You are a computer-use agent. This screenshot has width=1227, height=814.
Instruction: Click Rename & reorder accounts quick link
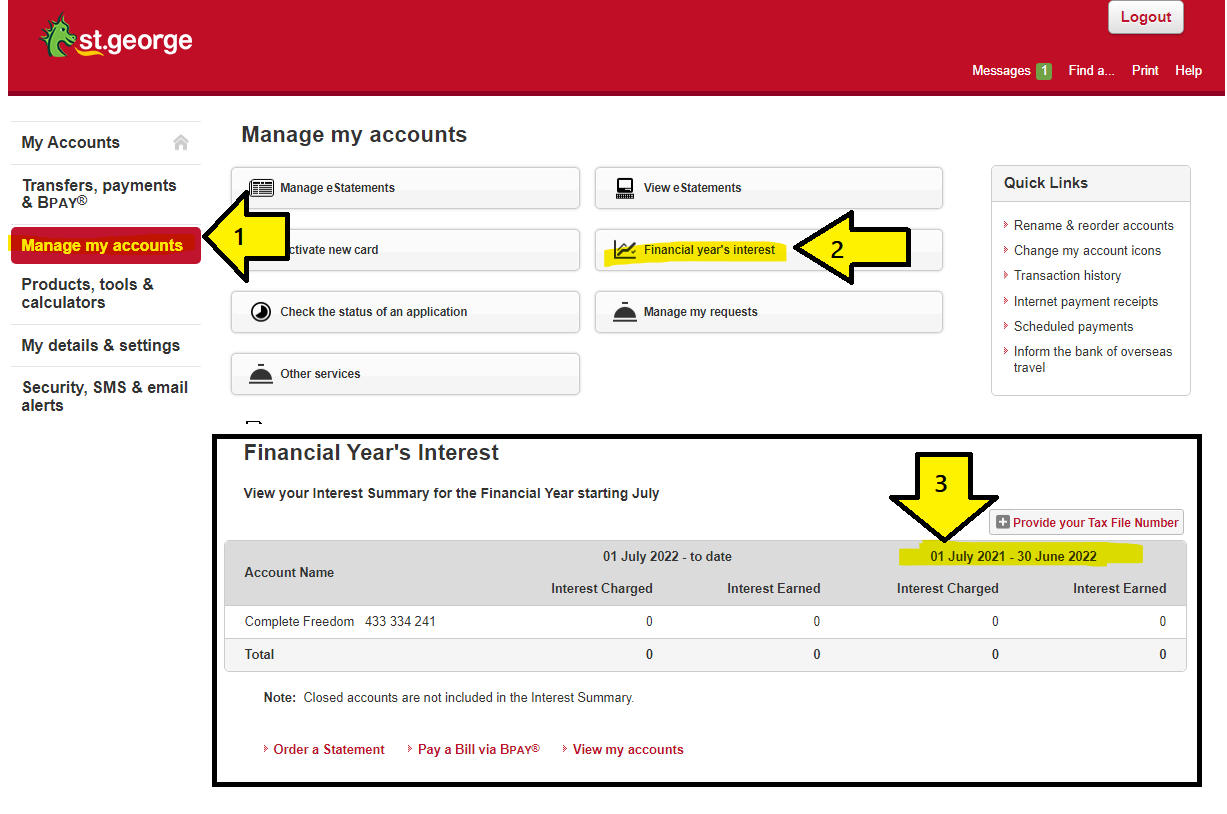[x=1094, y=225]
